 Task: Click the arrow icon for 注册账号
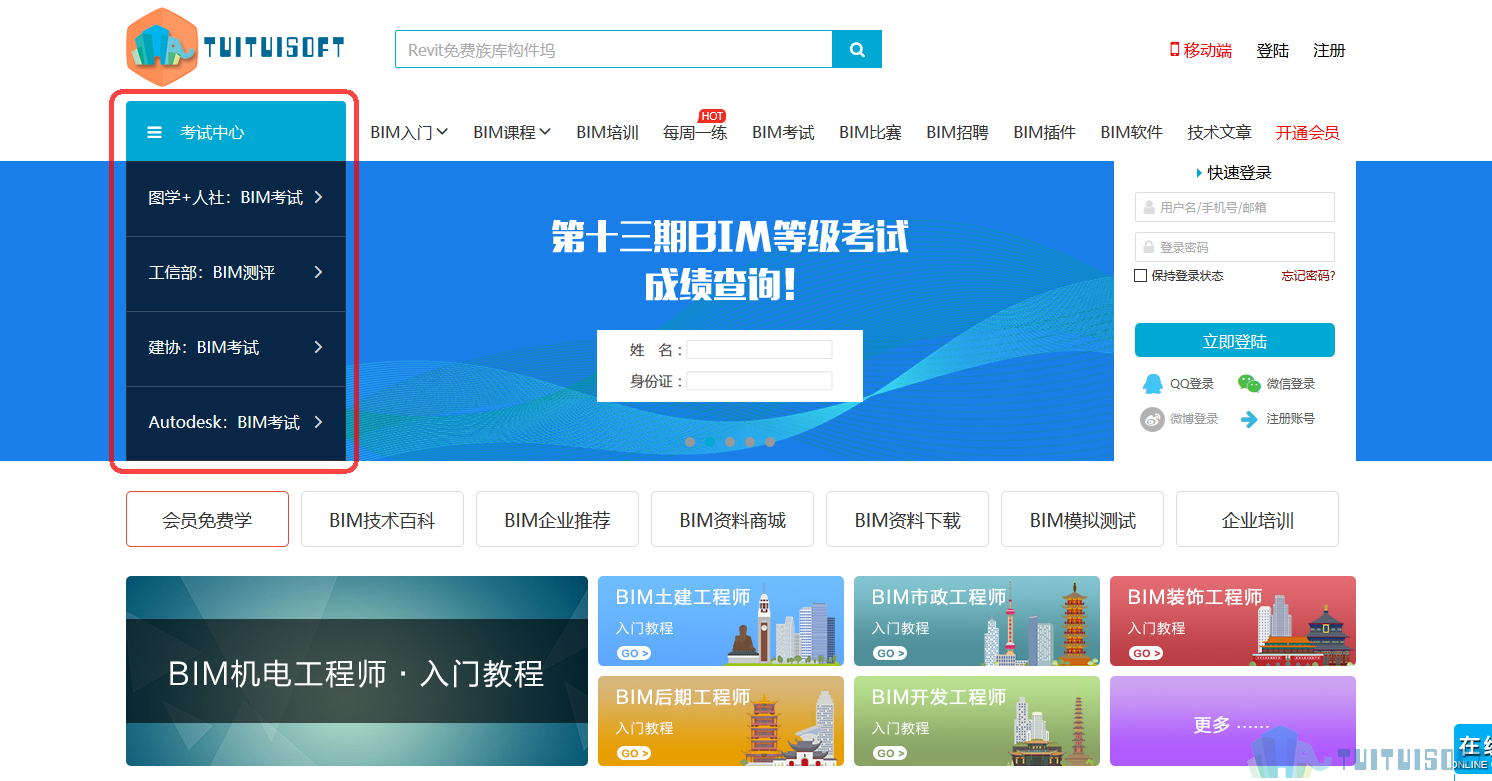pyautogui.click(x=1249, y=419)
